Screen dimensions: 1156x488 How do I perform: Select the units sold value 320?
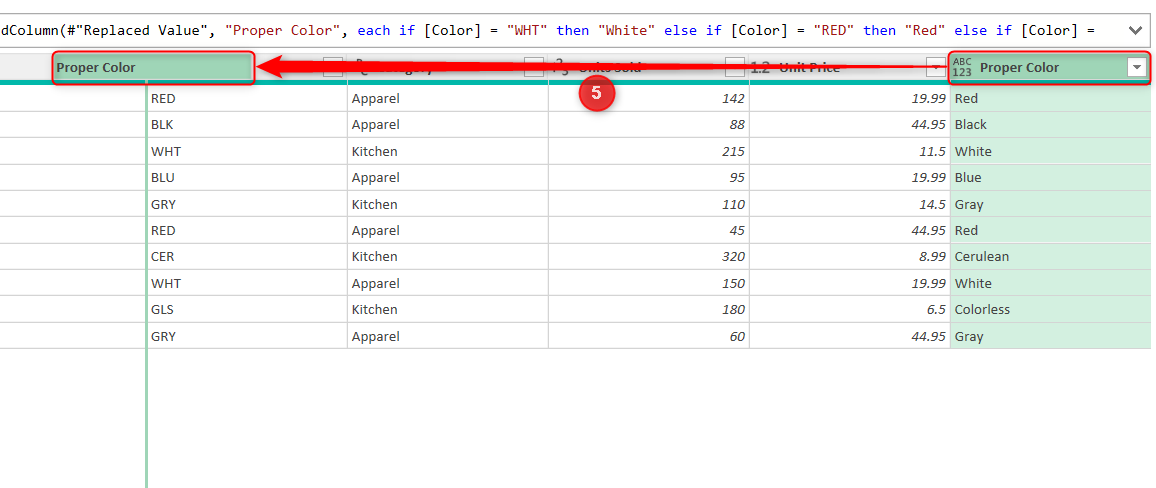point(649,257)
